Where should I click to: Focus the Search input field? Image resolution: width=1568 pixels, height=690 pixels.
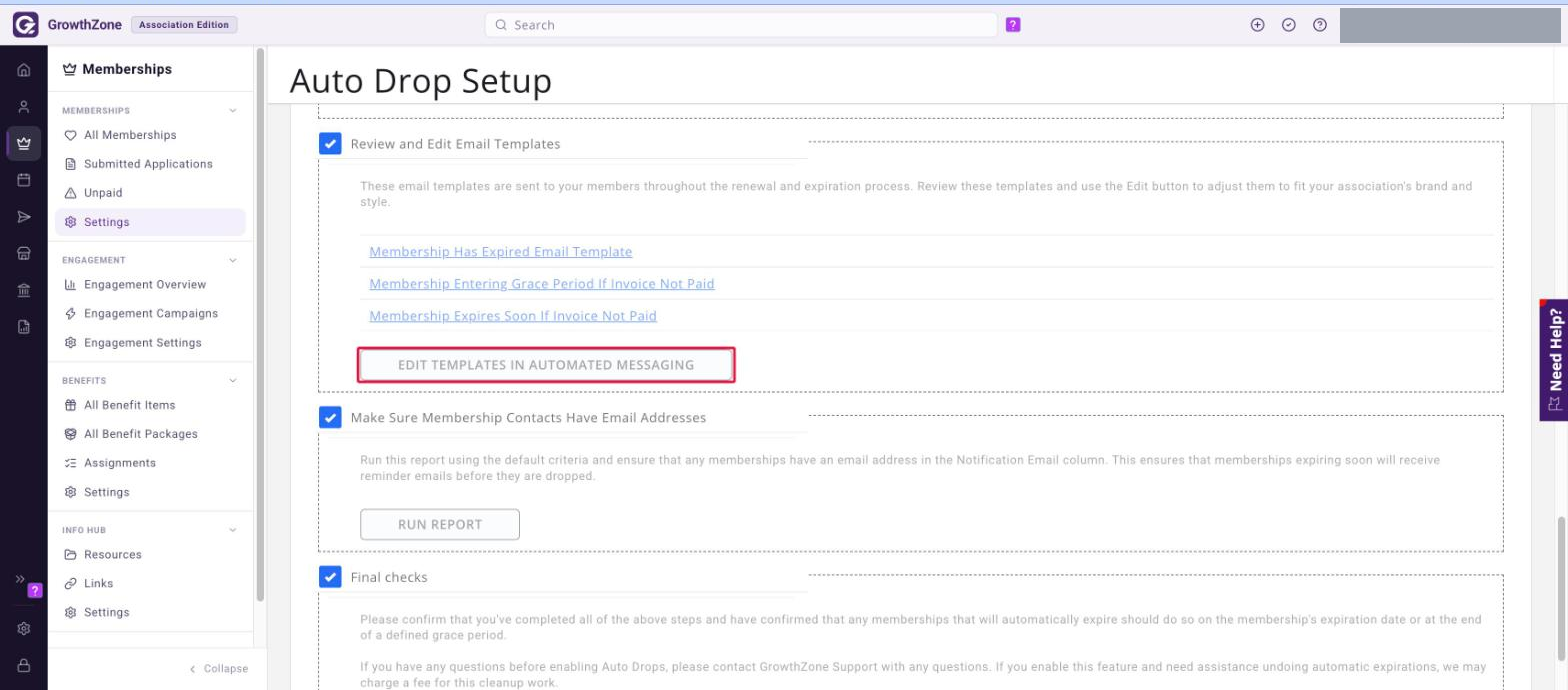pyautogui.click(x=741, y=25)
